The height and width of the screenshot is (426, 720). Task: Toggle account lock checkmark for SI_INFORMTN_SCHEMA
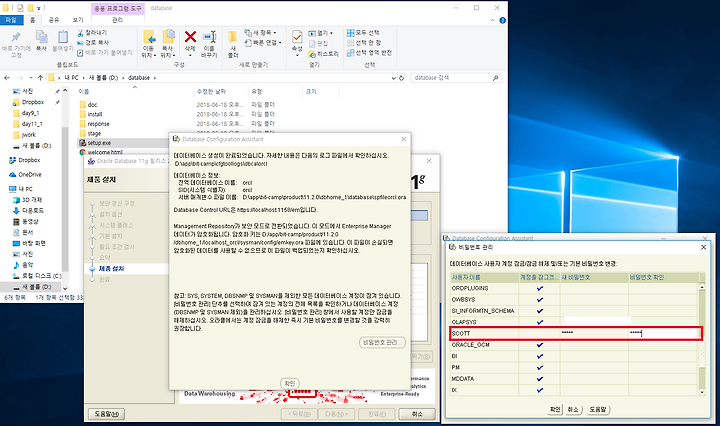(x=540, y=311)
